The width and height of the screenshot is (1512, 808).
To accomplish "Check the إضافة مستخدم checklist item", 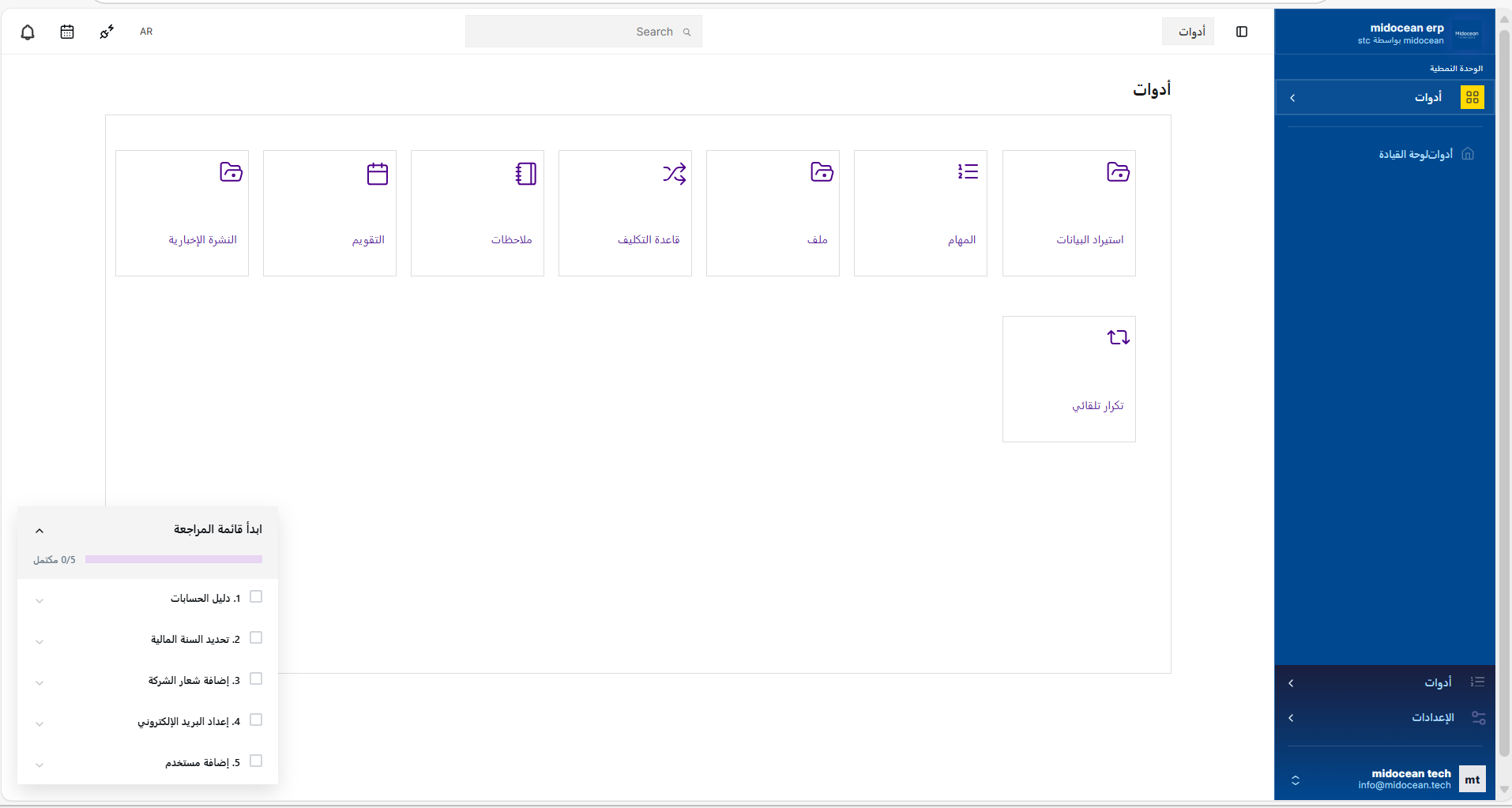I will click(254, 761).
